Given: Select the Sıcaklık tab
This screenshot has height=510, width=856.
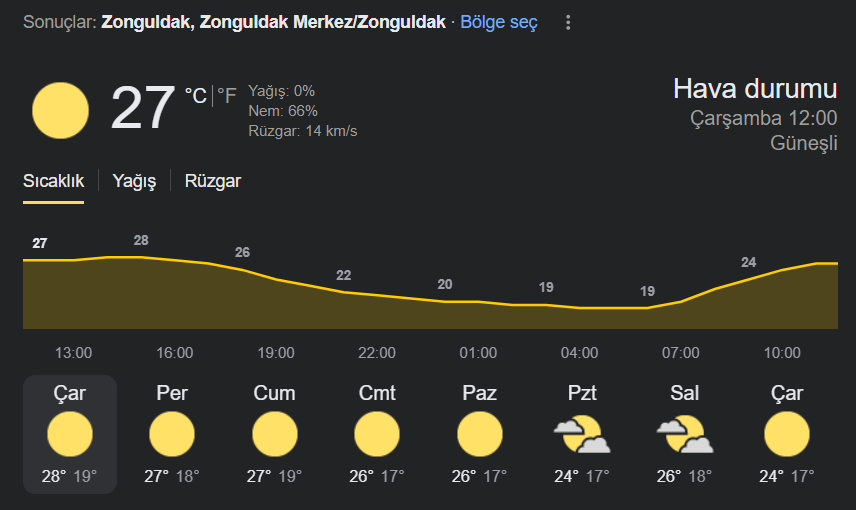Looking at the screenshot, I should tap(54, 181).
